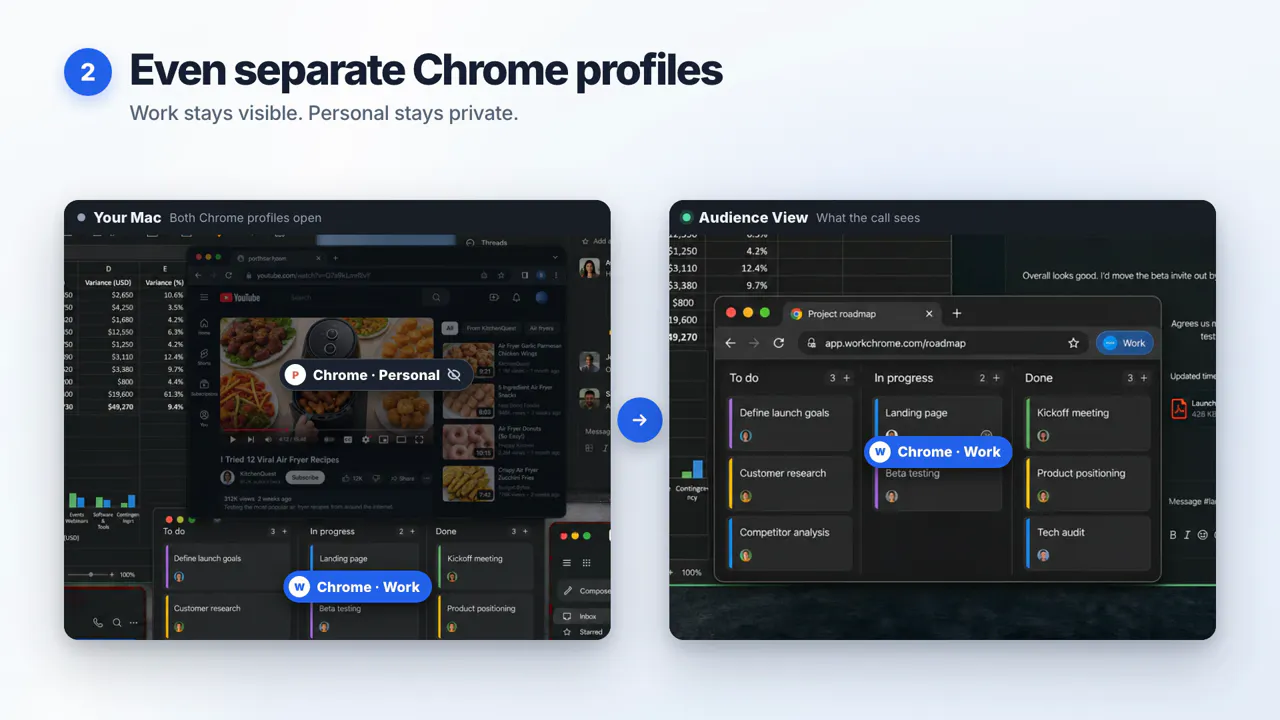
Task: Mute the video with the volume icon
Action: coord(268,439)
